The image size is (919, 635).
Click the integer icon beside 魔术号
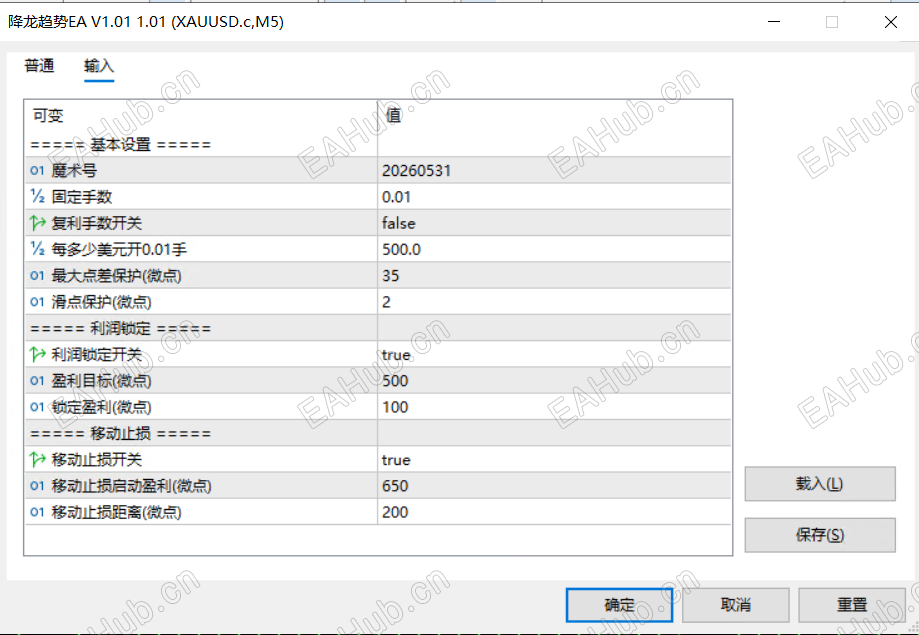coord(37,171)
